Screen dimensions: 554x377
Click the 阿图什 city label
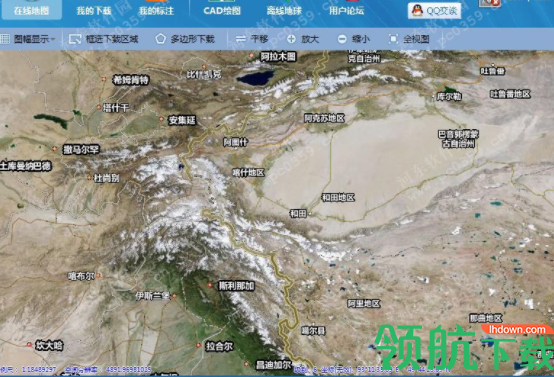(236, 142)
